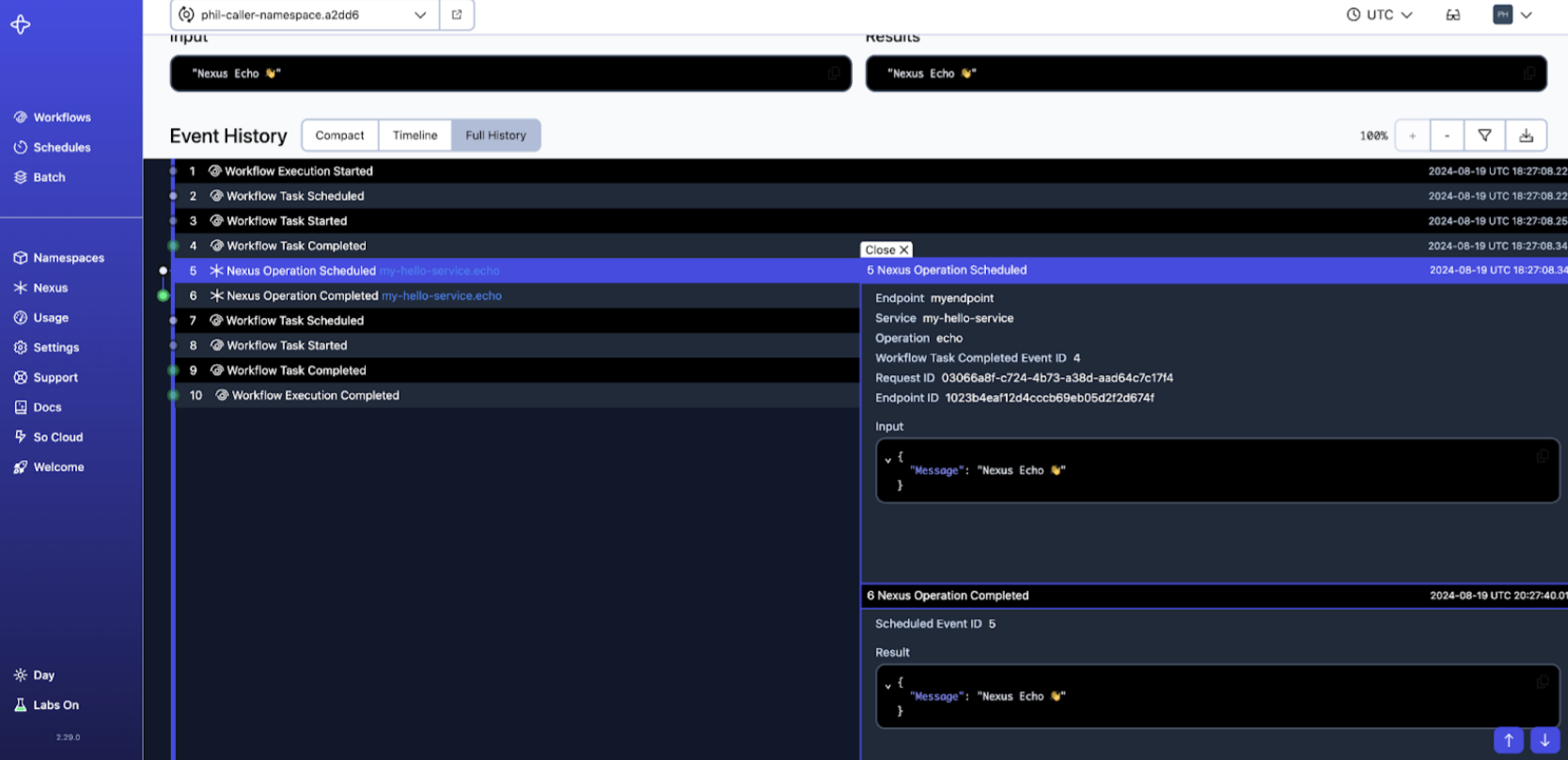
Task: Toggle Labs On setting
Action: pos(47,705)
